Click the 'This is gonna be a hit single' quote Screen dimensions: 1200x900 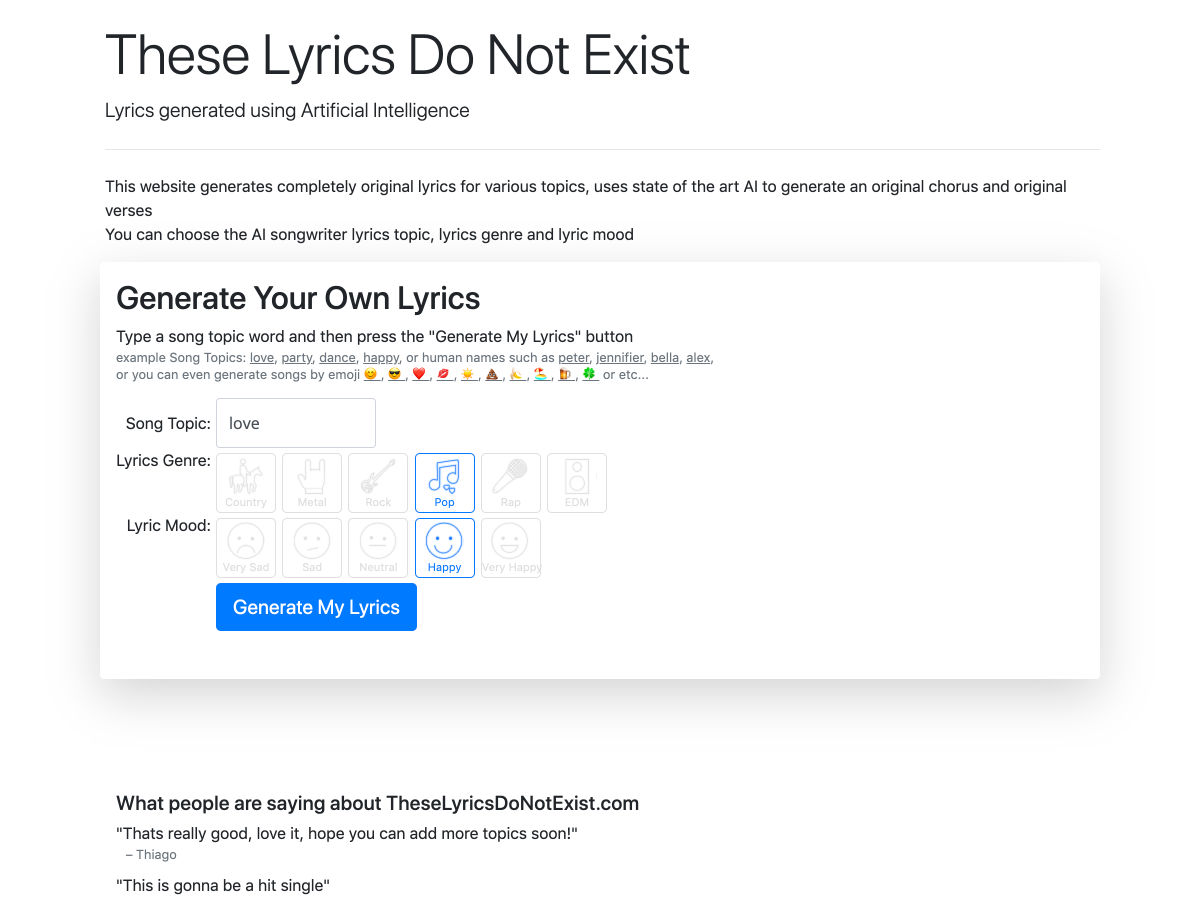point(223,885)
